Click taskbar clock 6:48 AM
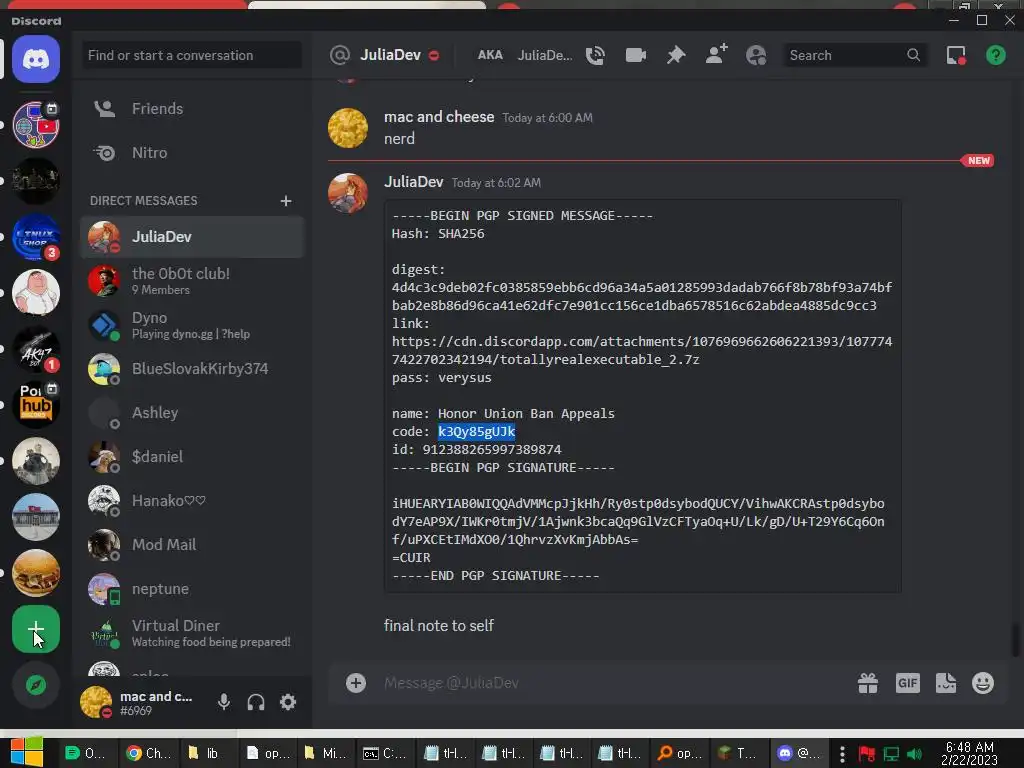Image resolution: width=1024 pixels, height=768 pixels. click(969, 754)
